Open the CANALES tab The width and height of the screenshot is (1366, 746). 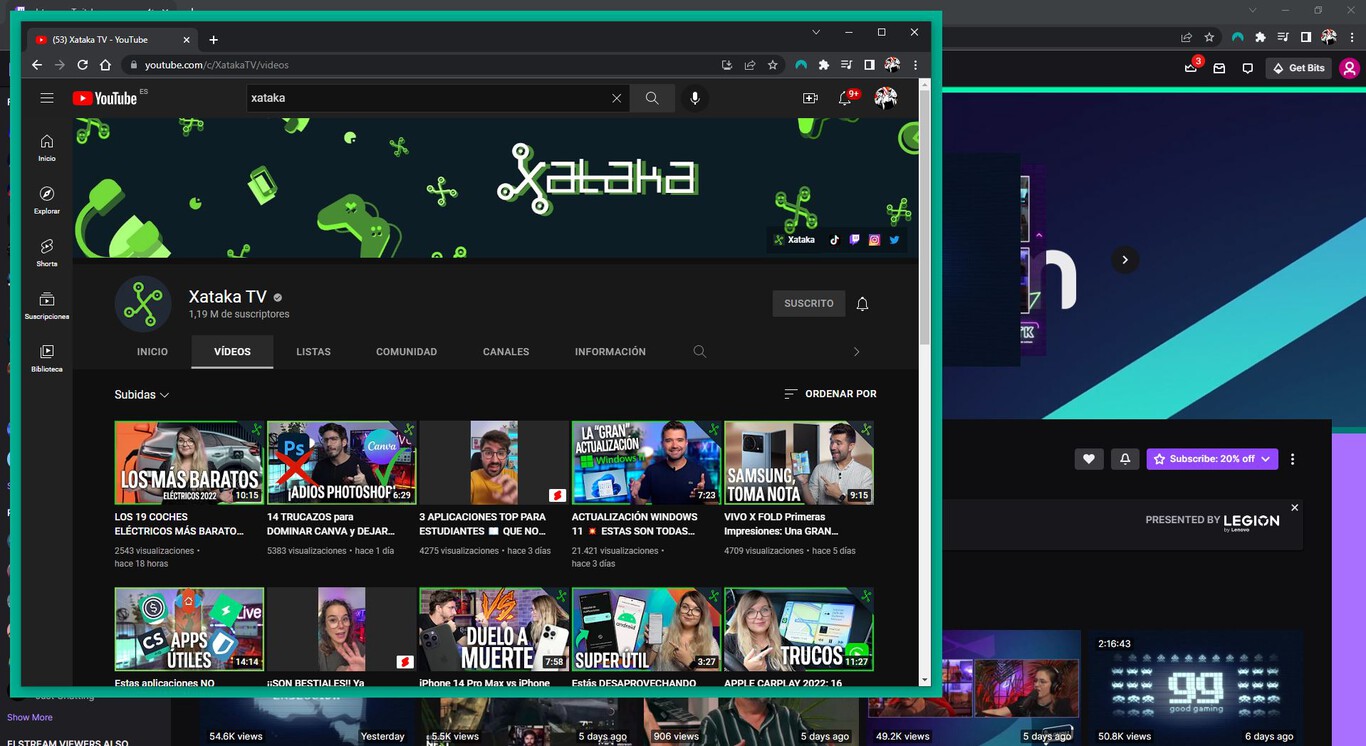tap(506, 352)
